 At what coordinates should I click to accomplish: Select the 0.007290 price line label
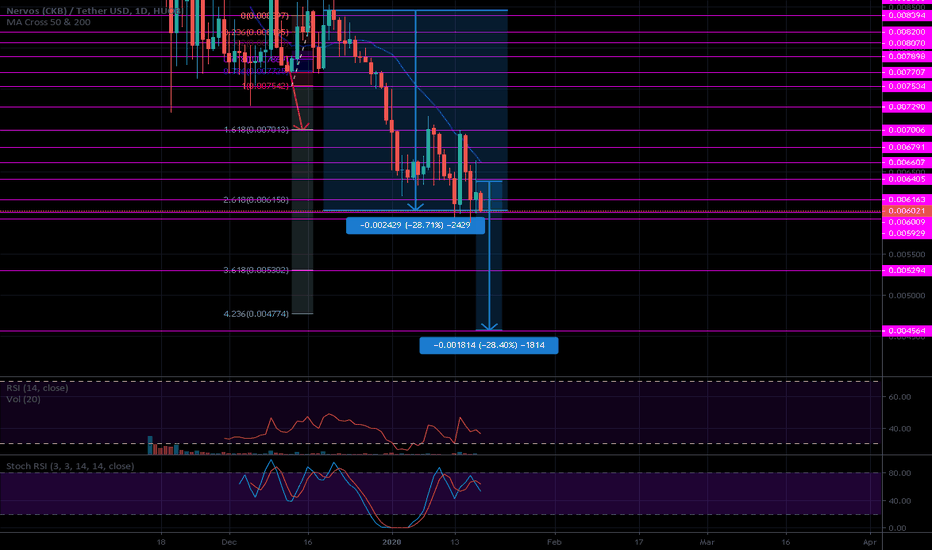(906, 107)
